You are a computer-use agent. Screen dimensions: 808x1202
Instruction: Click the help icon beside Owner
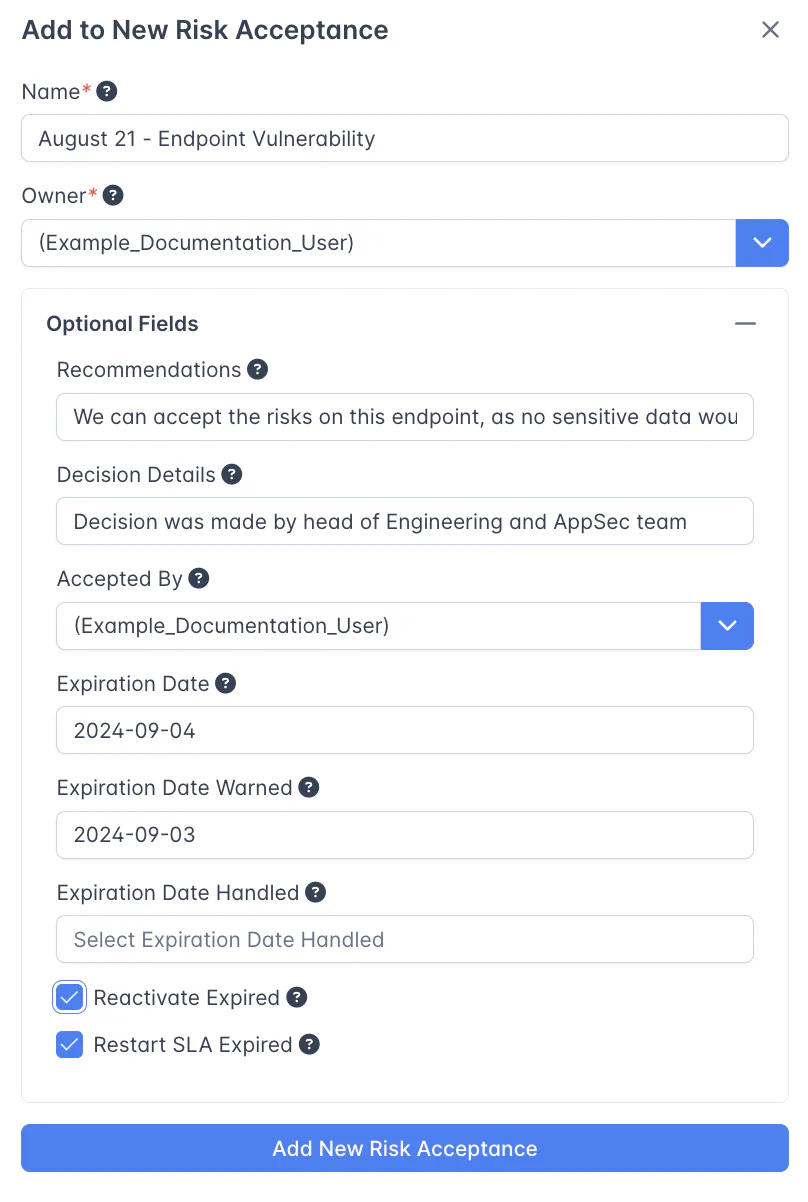click(x=113, y=195)
